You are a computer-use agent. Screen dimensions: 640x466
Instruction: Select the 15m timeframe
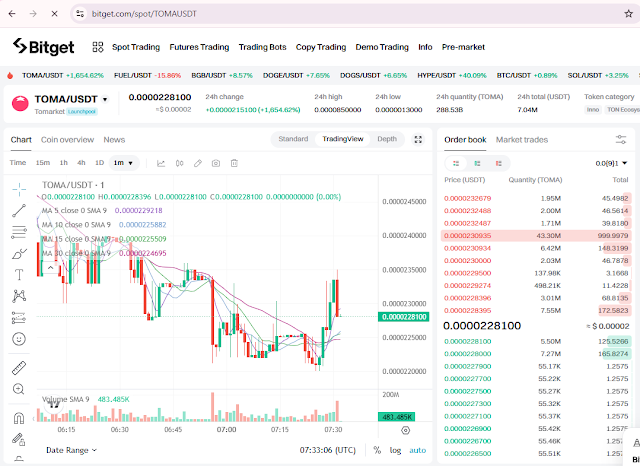pyautogui.click(x=43, y=163)
